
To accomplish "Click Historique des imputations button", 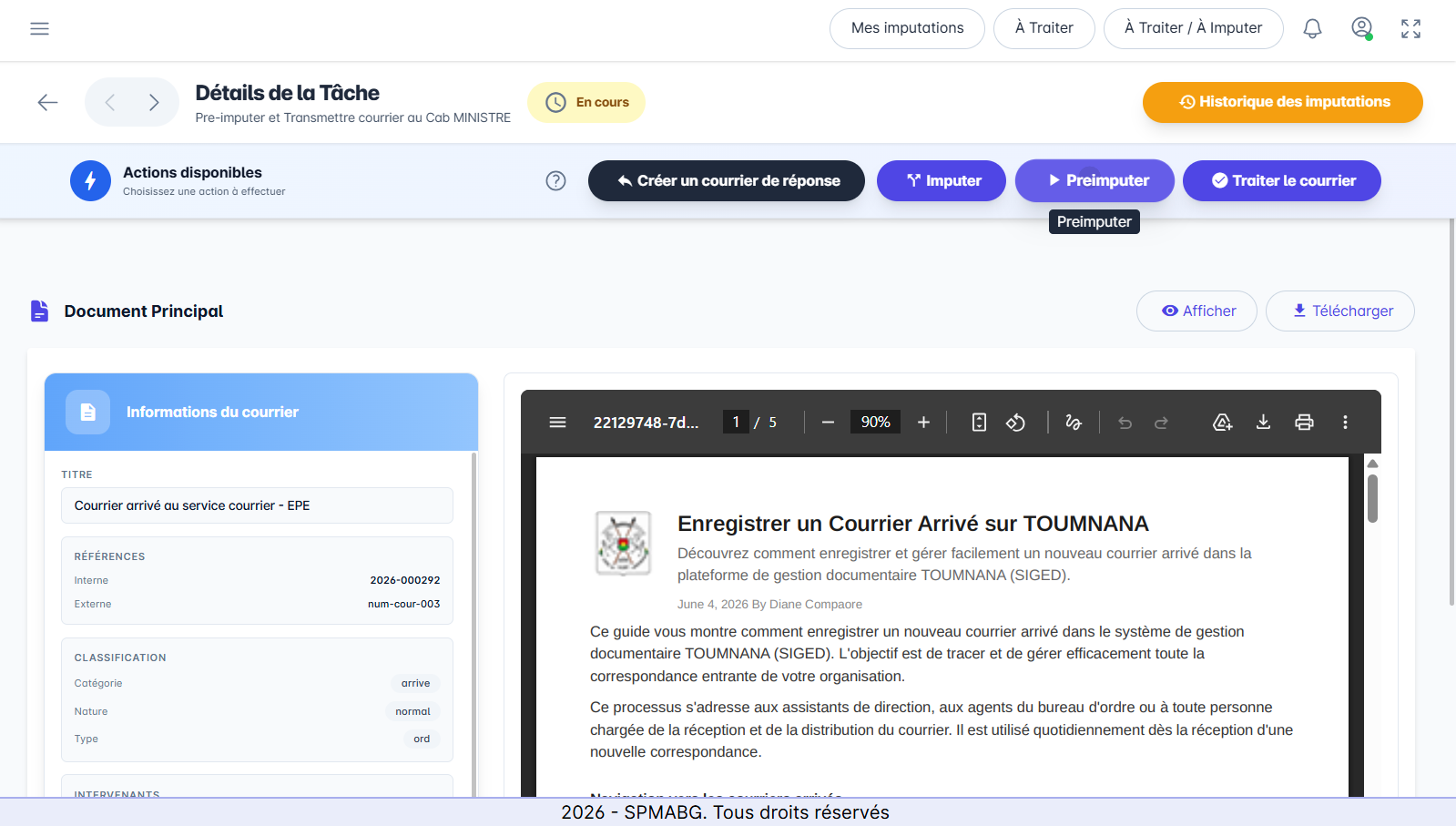I will pos(1282,102).
